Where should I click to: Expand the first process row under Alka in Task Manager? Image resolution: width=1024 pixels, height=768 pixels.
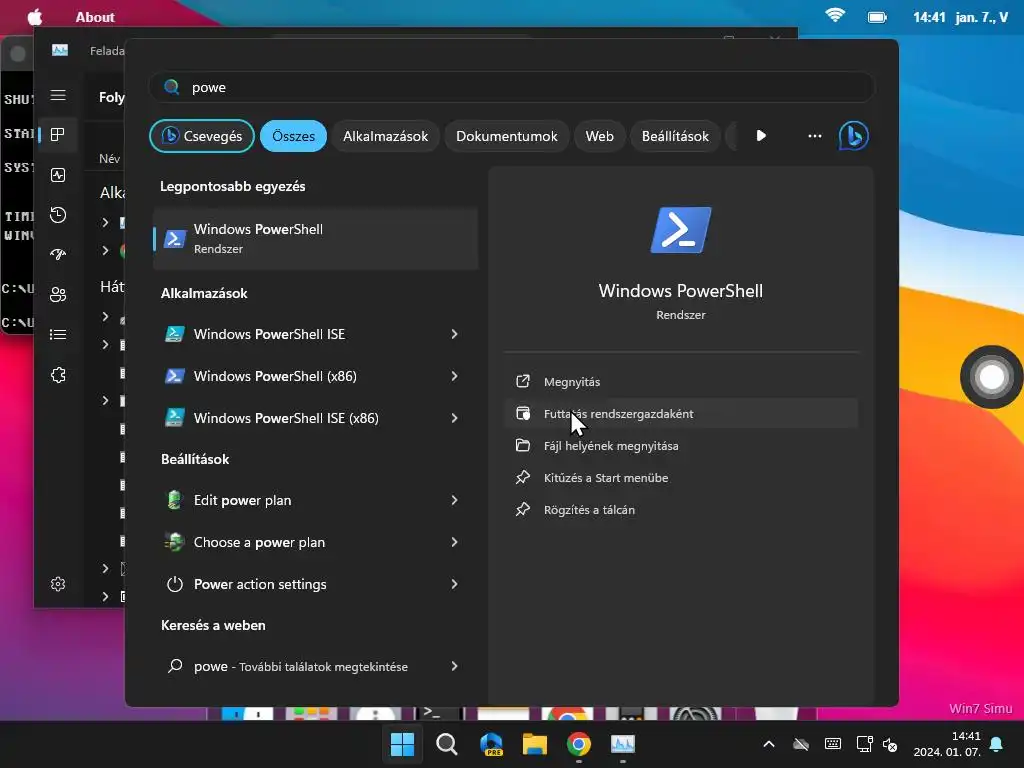(x=105, y=223)
